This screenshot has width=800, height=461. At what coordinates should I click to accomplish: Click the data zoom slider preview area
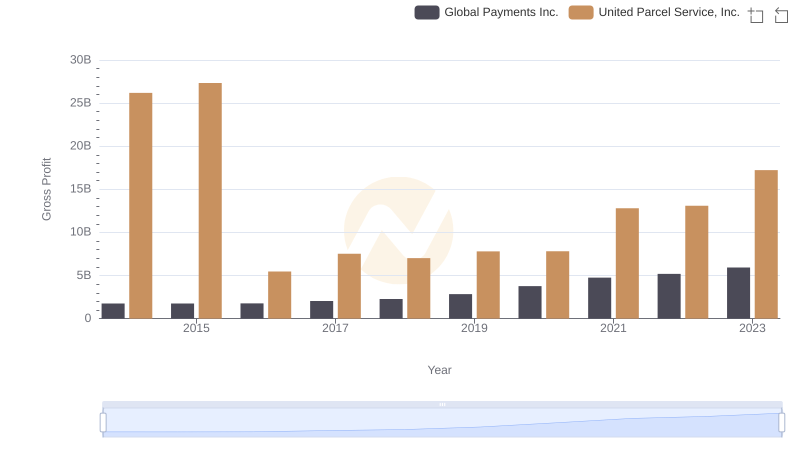(442, 423)
